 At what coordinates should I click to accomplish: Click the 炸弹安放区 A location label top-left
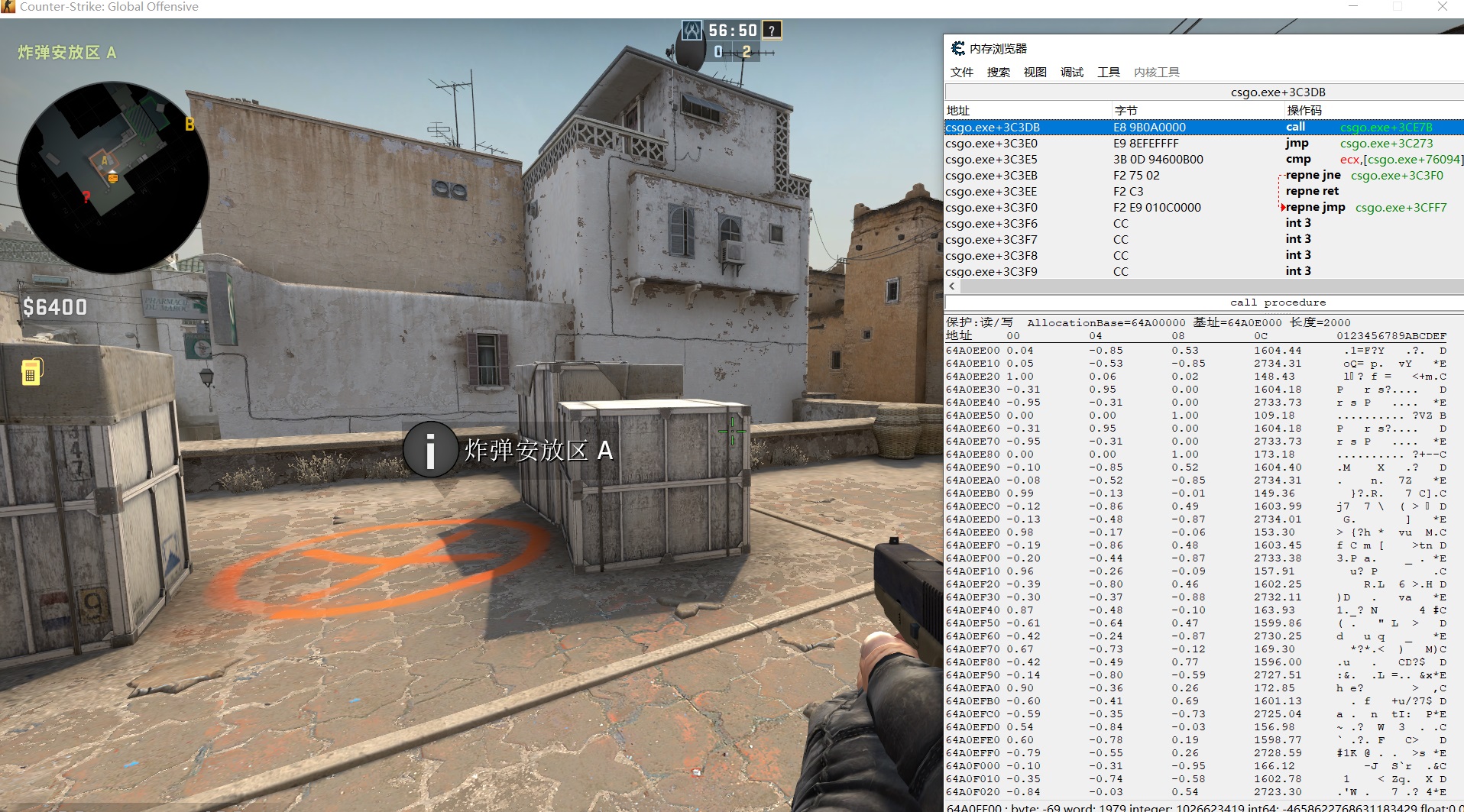click(67, 53)
